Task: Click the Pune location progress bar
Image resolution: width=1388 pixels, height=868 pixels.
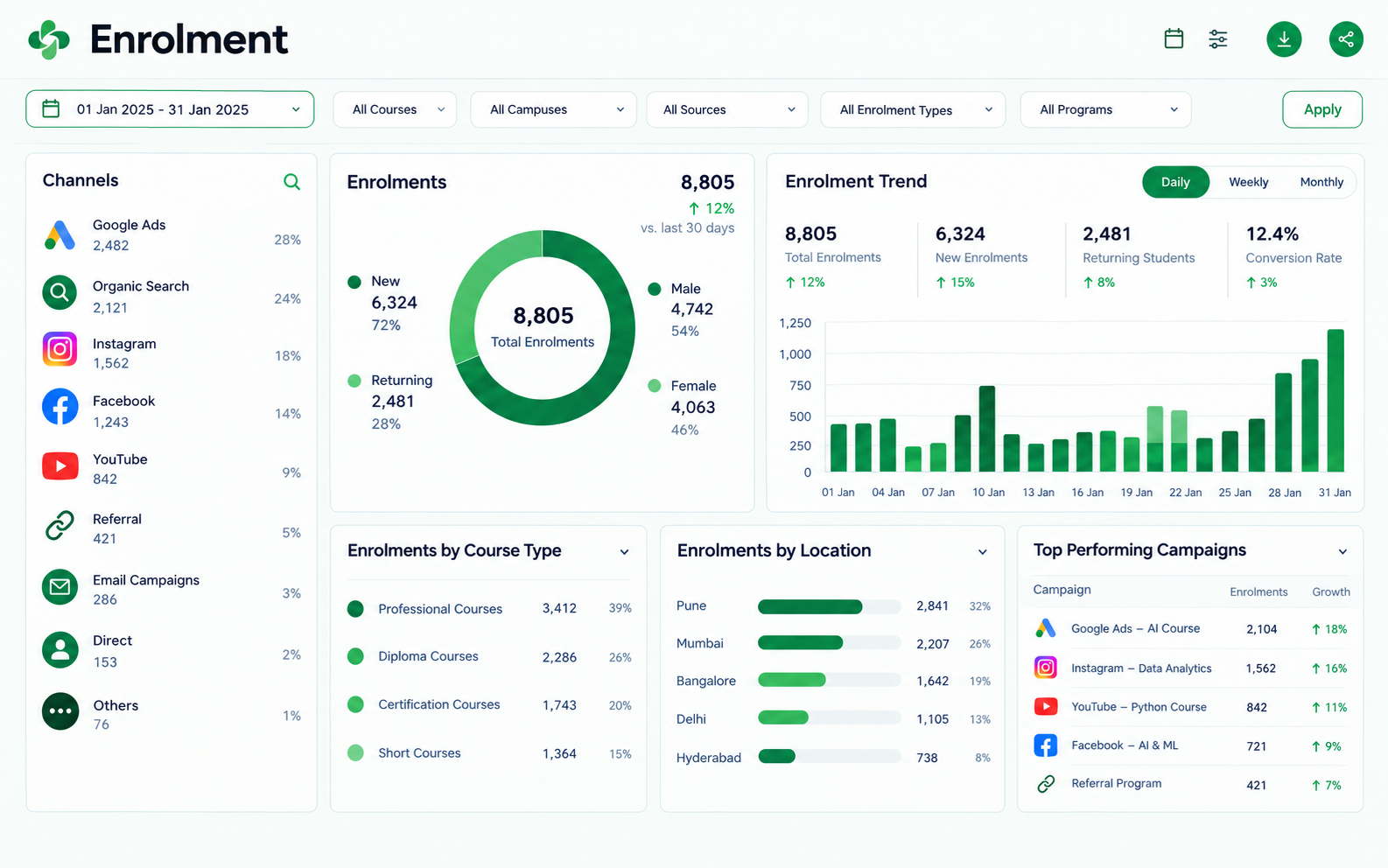Action: click(830, 606)
